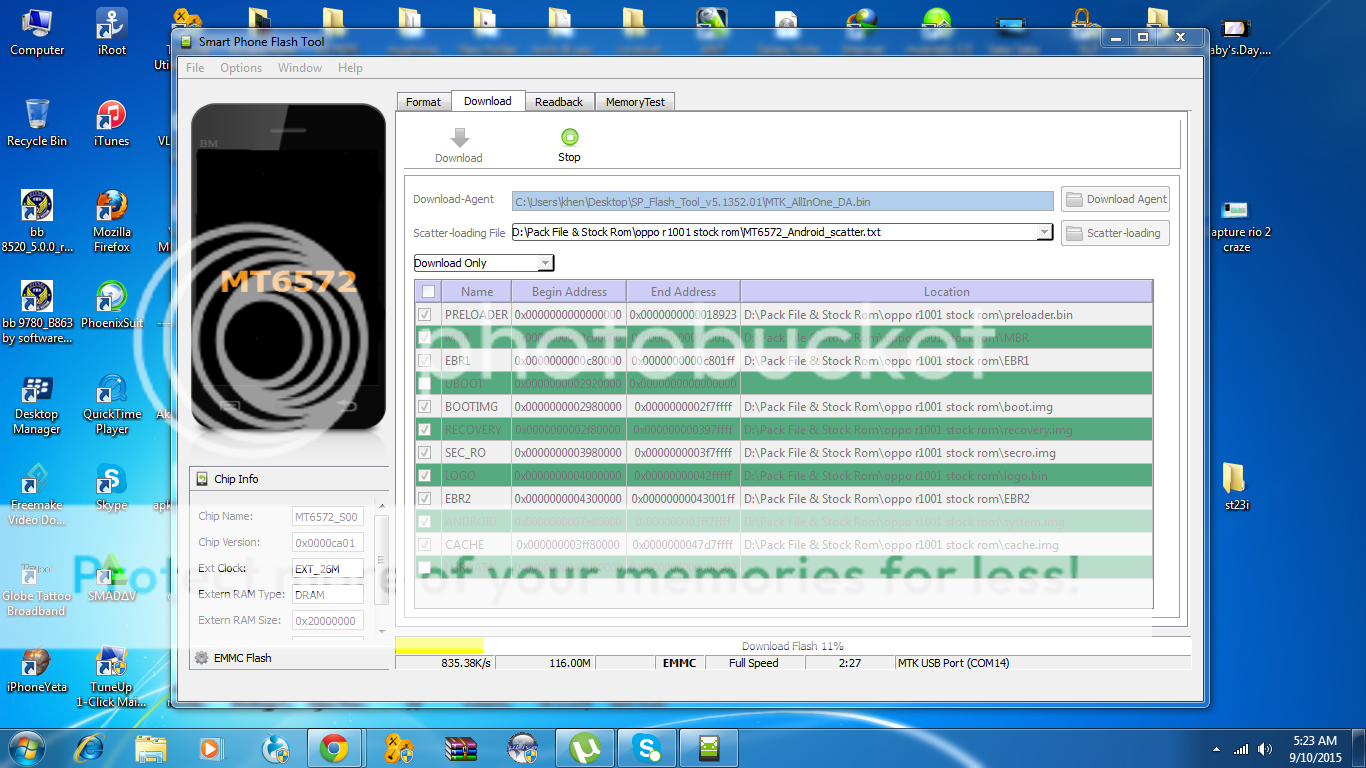Open the Scatter-loading File path dropdown
The width and height of the screenshot is (1366, 768).
1044,232
